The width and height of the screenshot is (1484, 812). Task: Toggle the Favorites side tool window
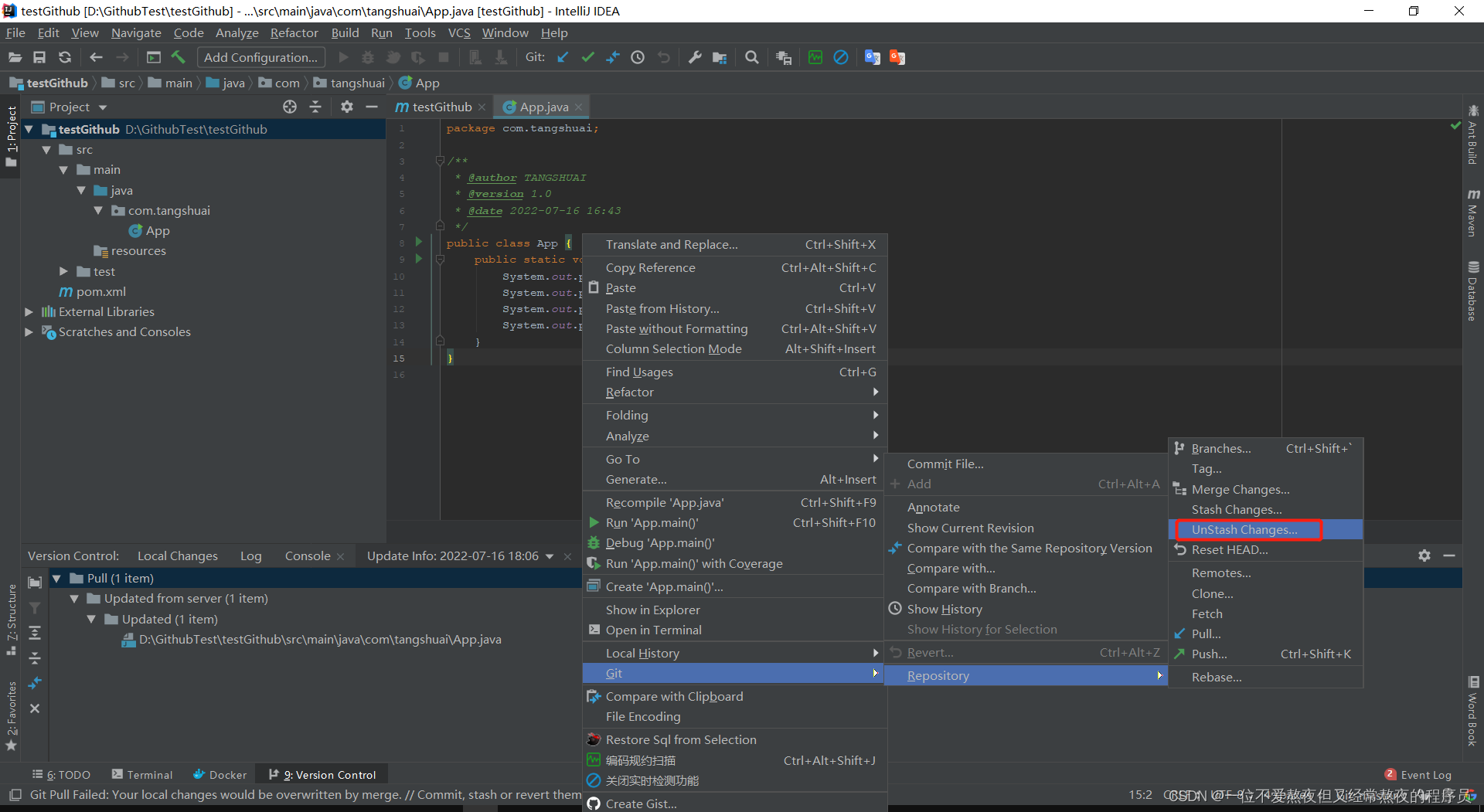pos(11,715)
